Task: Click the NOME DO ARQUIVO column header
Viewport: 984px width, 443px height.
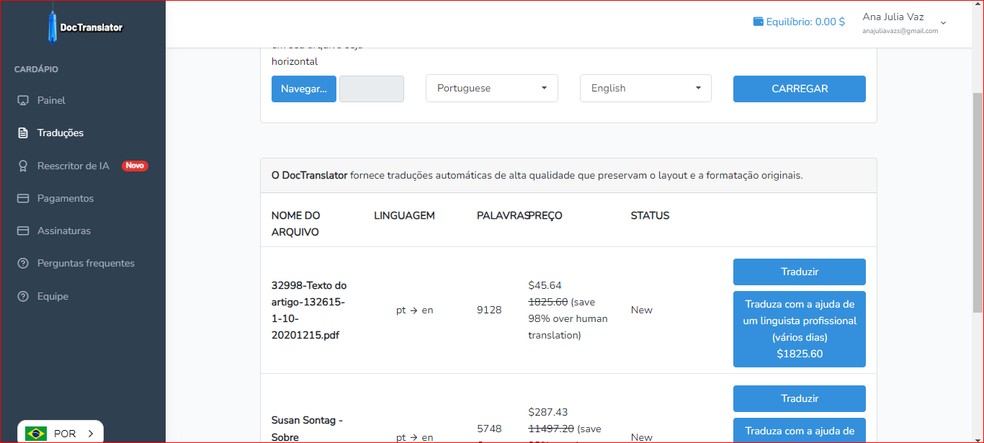Action: click(296, 224)
